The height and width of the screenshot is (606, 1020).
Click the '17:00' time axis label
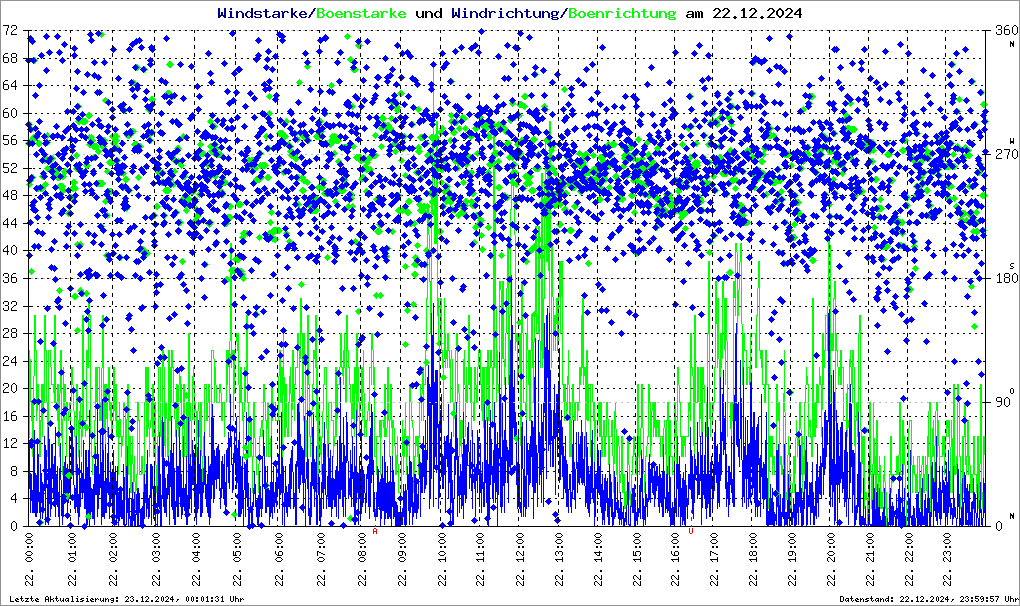coord(715,546)
